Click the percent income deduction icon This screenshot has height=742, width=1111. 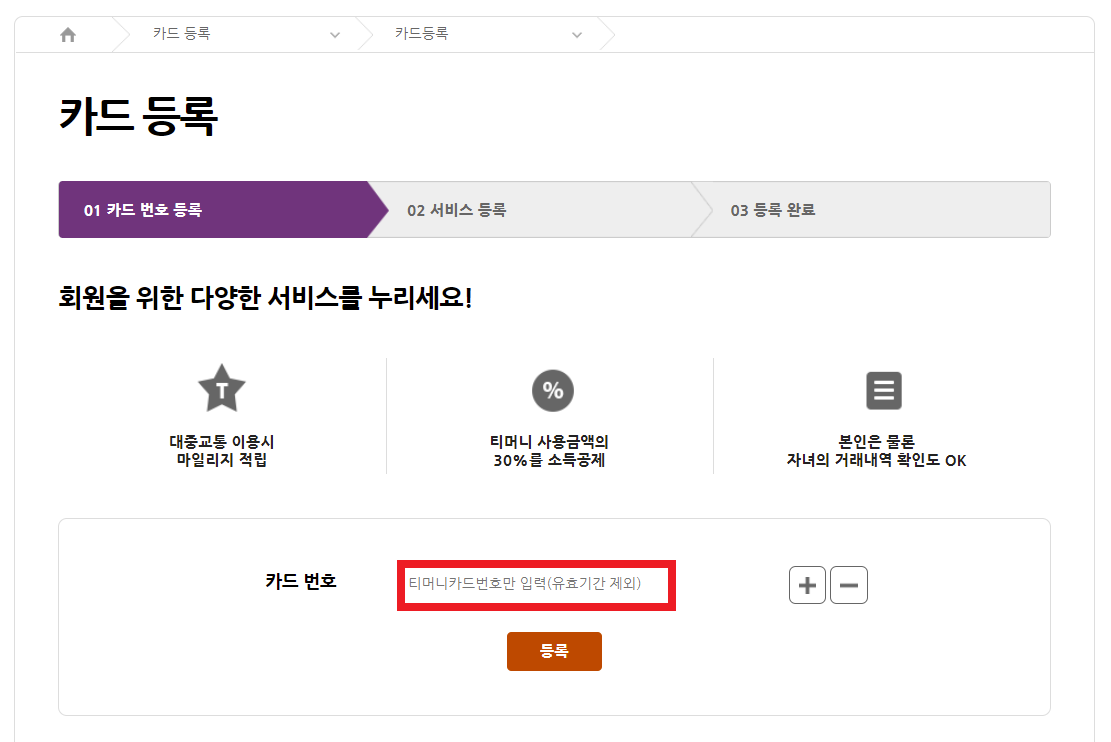[x=553, y=390]
